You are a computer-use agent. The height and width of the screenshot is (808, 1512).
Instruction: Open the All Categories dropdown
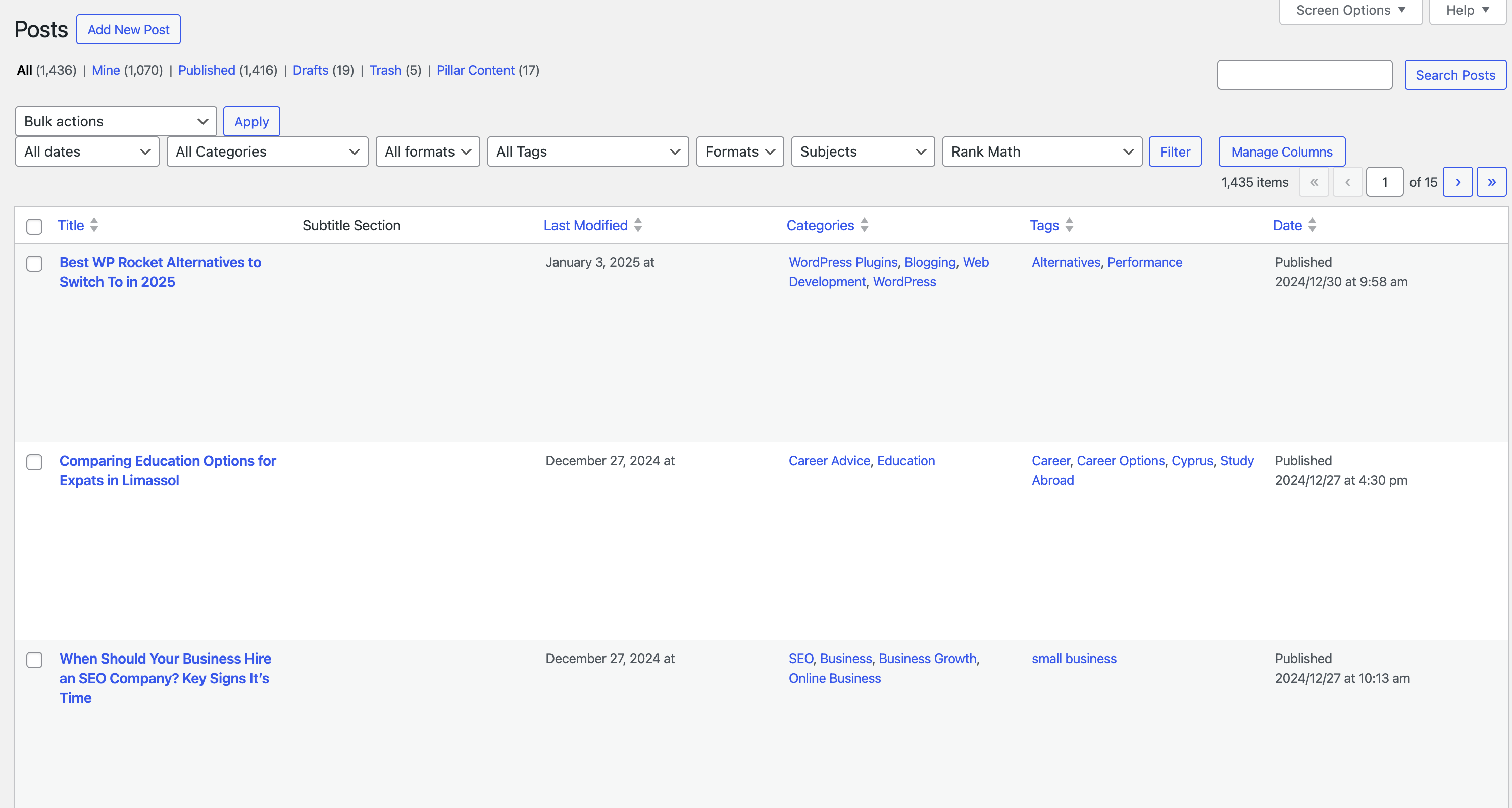click(x=267, y=151)
